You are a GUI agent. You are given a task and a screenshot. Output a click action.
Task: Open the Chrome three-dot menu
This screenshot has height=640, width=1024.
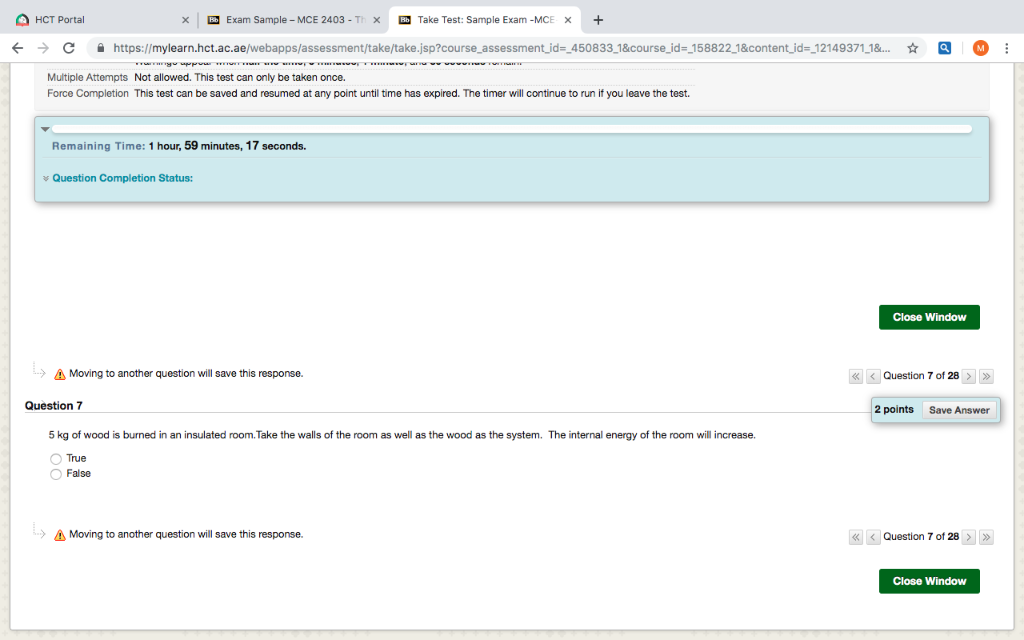coord(1006,48)
